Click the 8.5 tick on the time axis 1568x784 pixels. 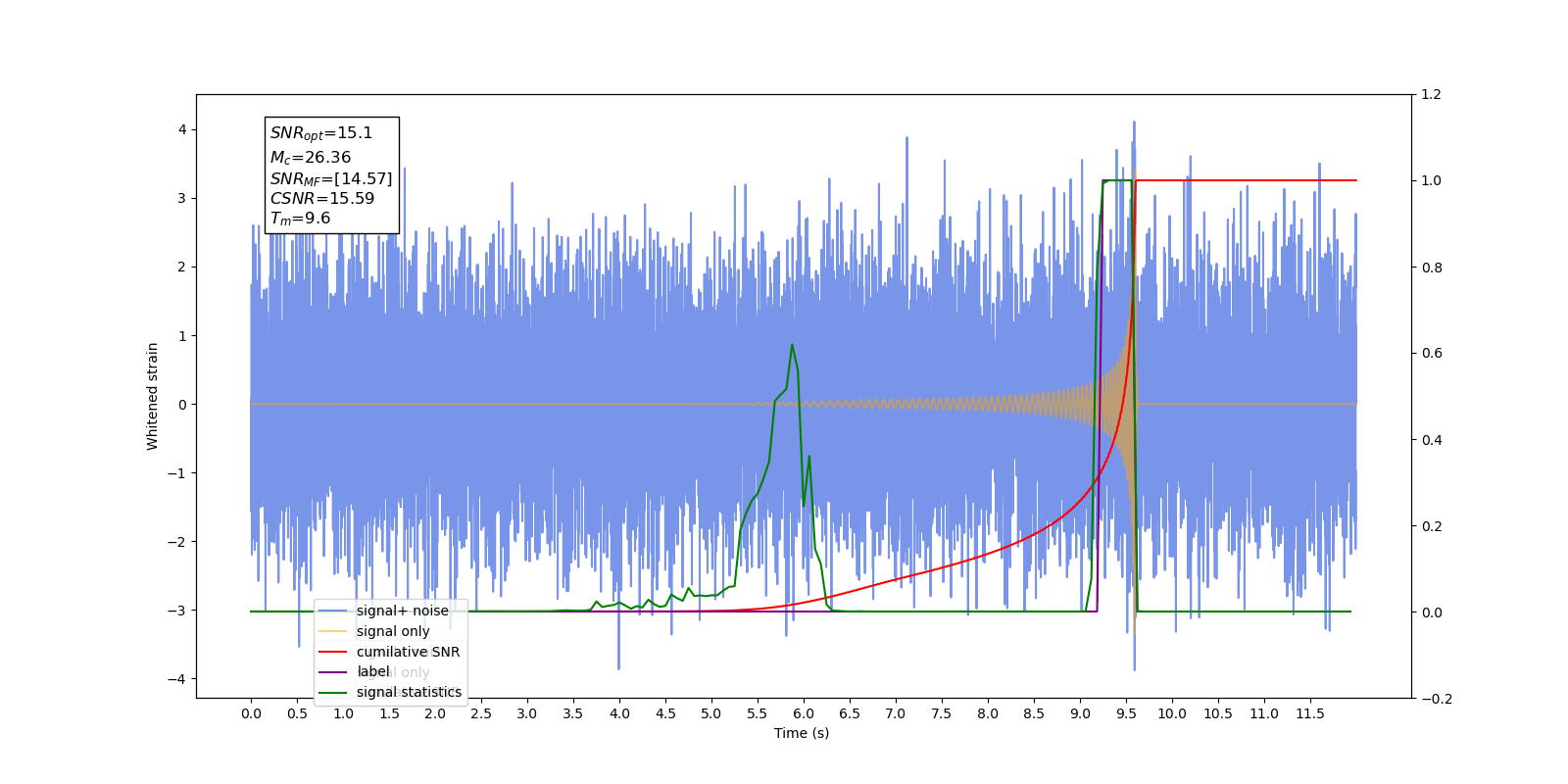pos(1034,713)
